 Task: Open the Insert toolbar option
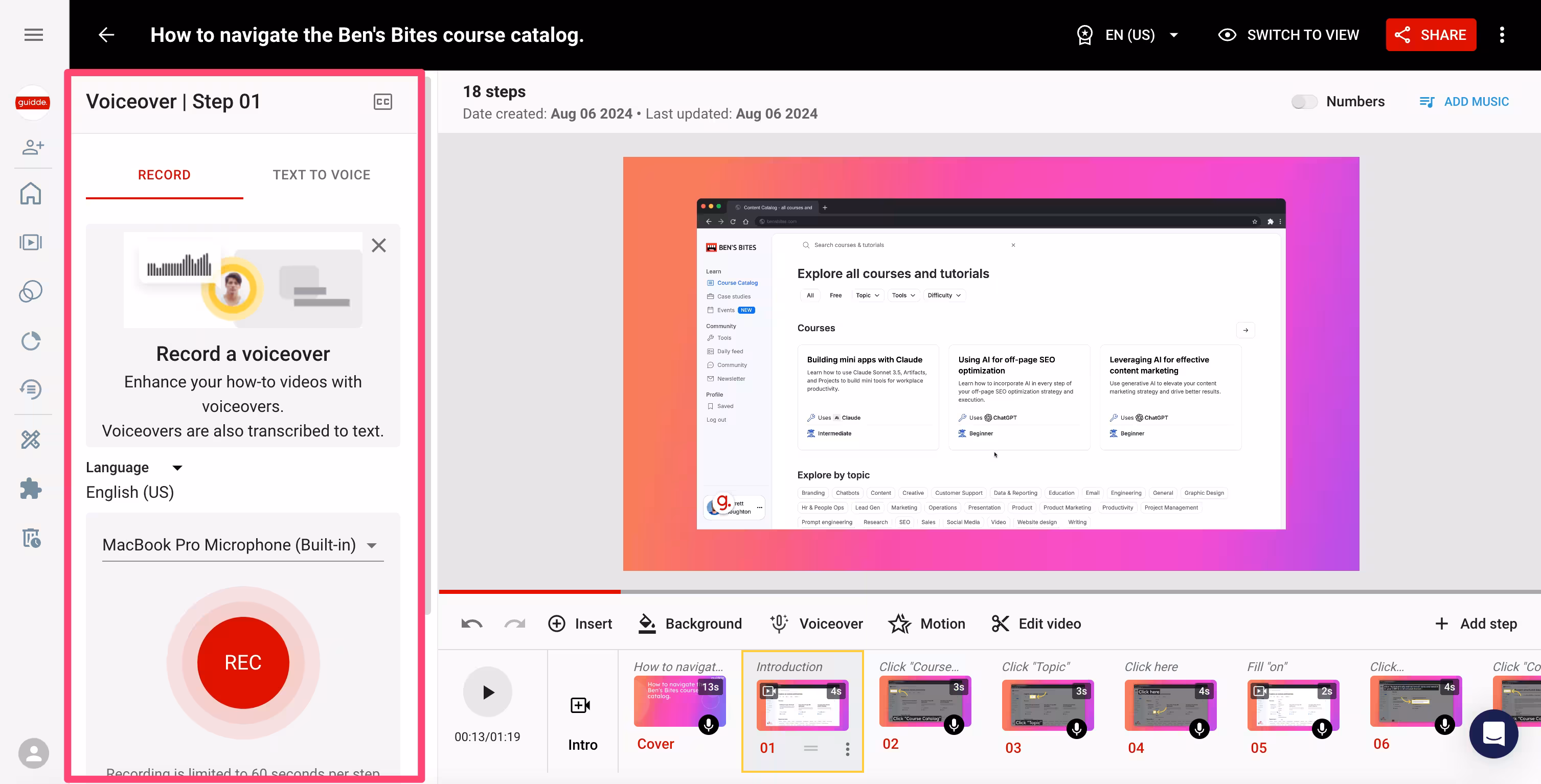(580, 624)
